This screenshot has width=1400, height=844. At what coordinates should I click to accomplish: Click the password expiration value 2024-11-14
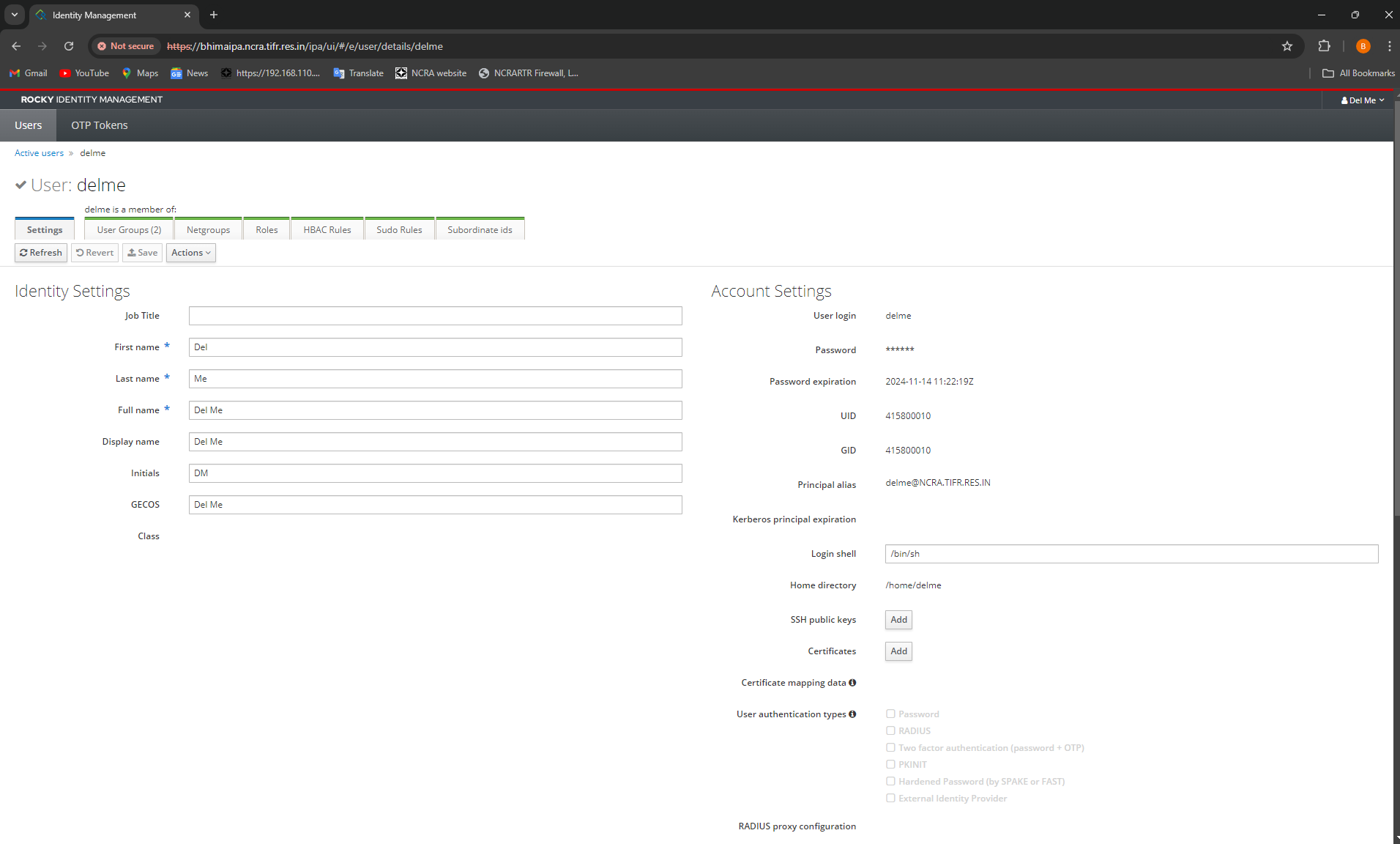[x=929, y=382]
